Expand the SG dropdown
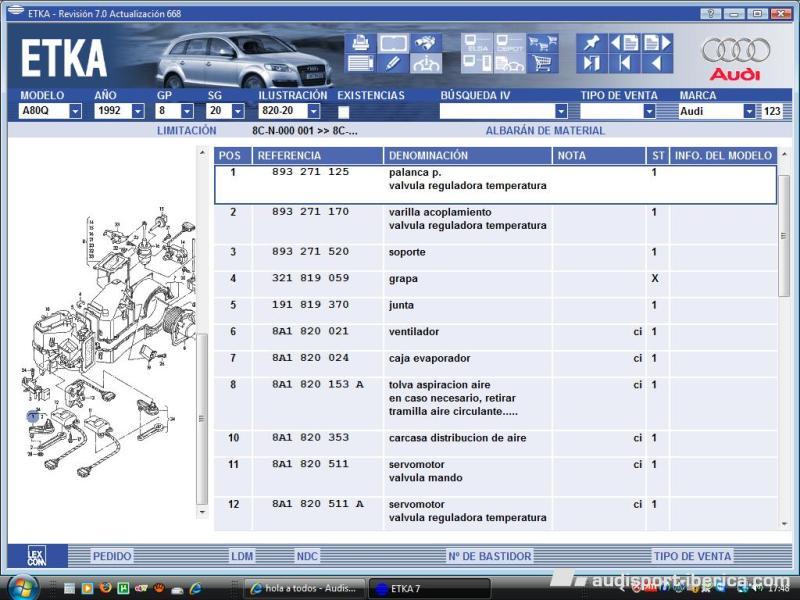This screenshot has height=600, width=800. (238, 111)
